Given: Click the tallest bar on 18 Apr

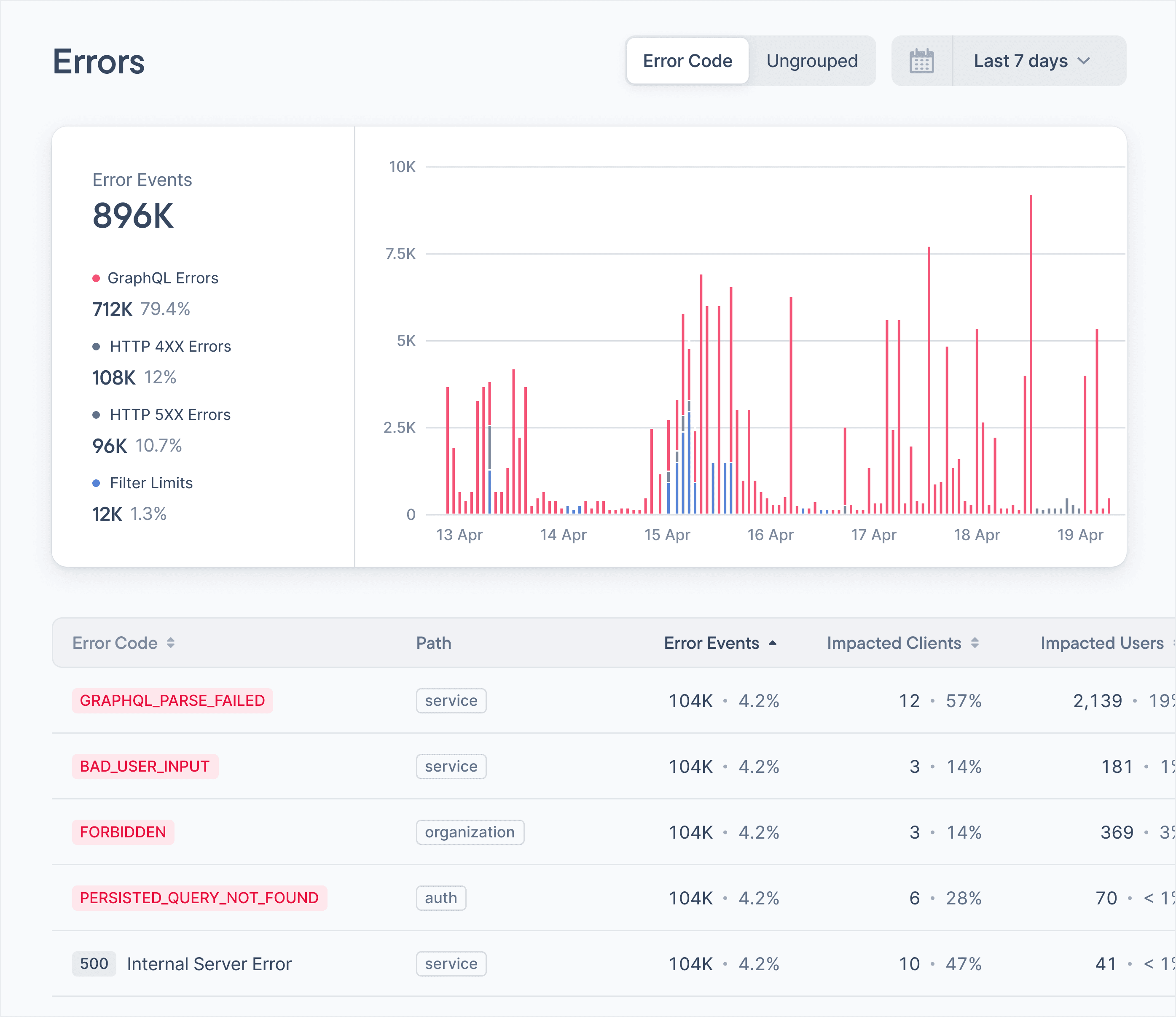Looking at the screenshot, I should 1031,352.
